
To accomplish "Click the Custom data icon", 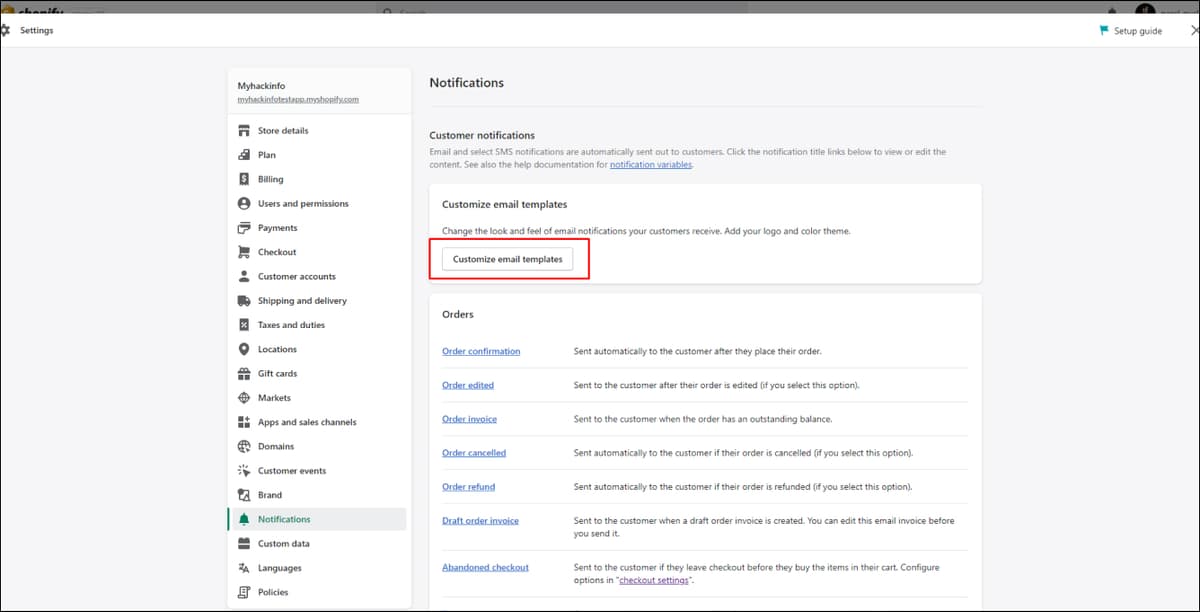I will click(x=243, y=544).
